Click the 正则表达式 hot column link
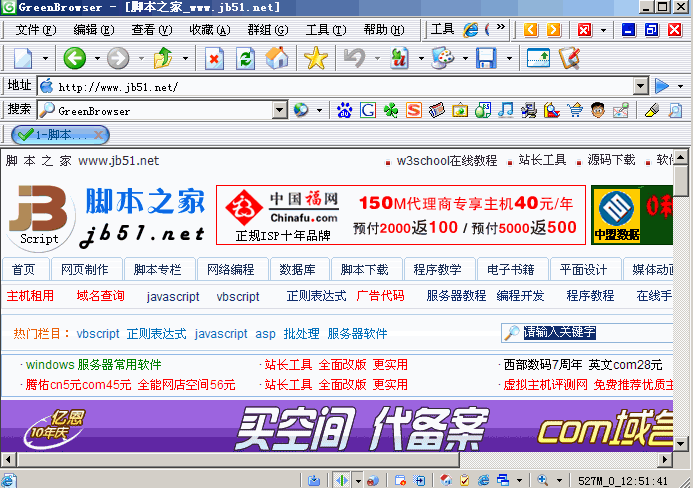693x488 pixels. [156, 333]
